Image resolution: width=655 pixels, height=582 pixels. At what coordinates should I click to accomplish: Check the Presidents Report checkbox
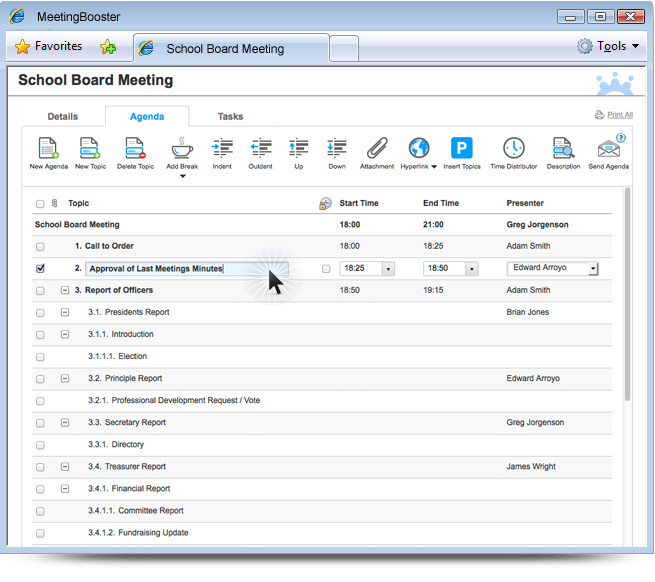pyautogui.click(x=40, y=313)
